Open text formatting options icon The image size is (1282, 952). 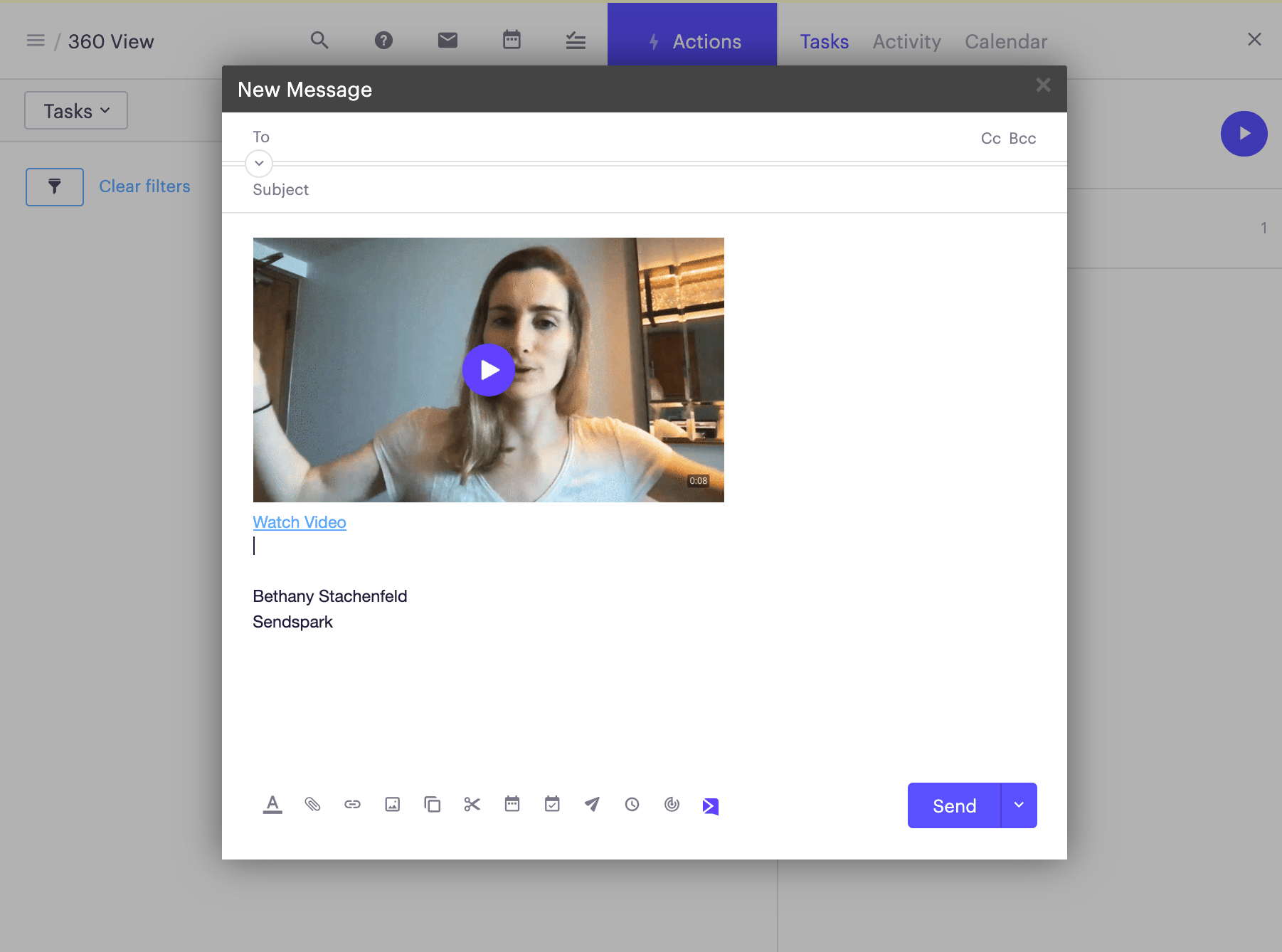(272, 805)
